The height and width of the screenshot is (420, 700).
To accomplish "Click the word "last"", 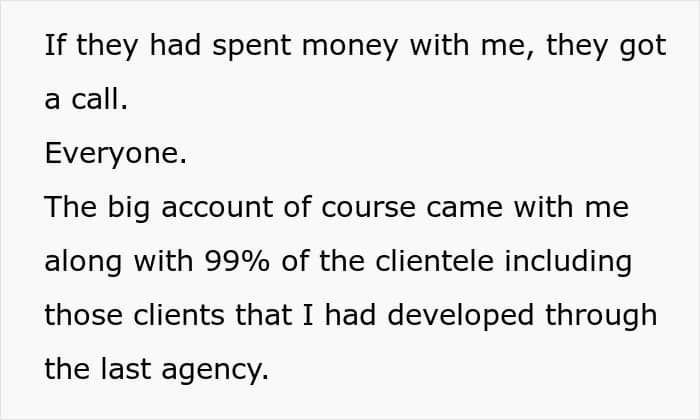I will point(129,370).
